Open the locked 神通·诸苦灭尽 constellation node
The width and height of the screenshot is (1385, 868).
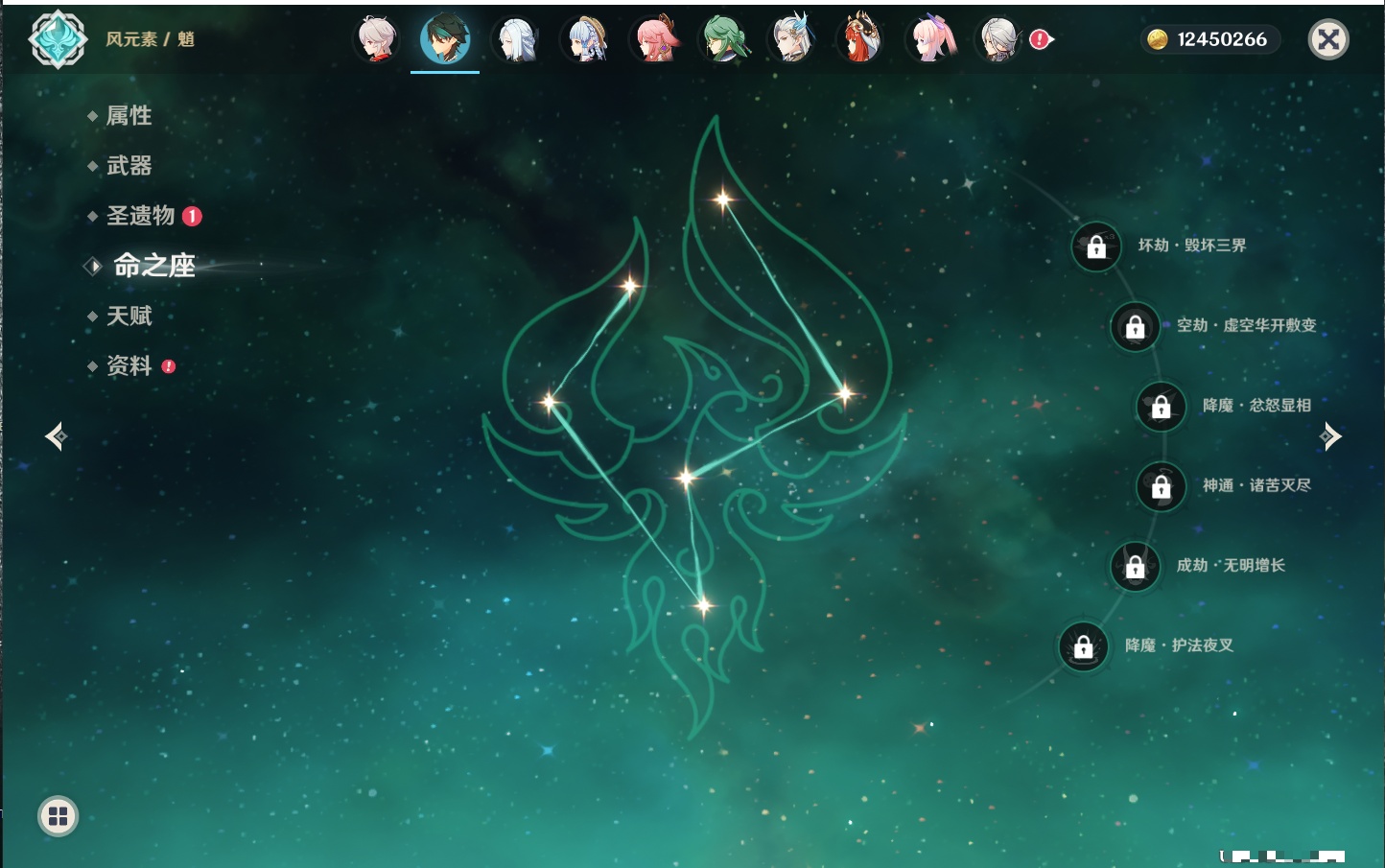coord(1162,486)
